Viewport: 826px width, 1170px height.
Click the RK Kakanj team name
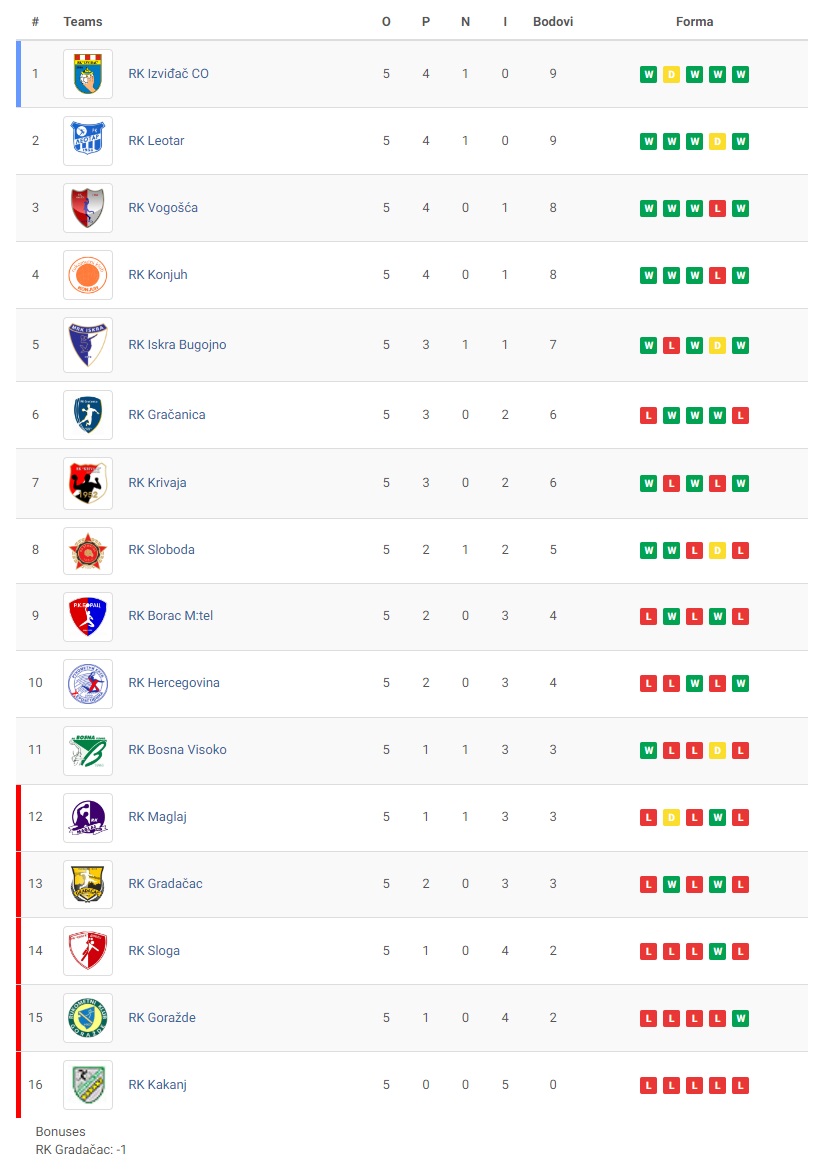pos(157,1084)
